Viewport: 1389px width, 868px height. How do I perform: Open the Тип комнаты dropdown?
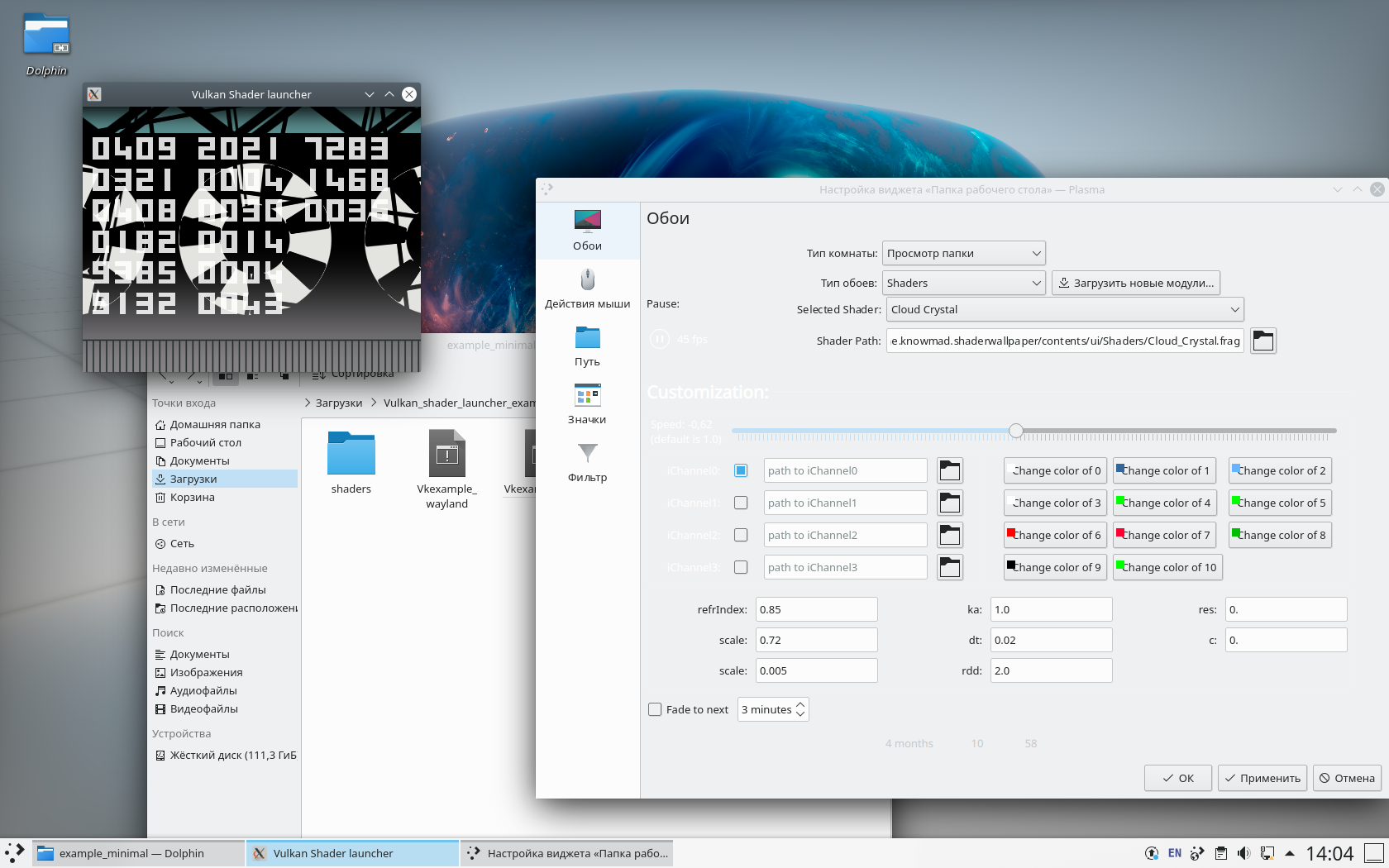click(x=964, y=253)
